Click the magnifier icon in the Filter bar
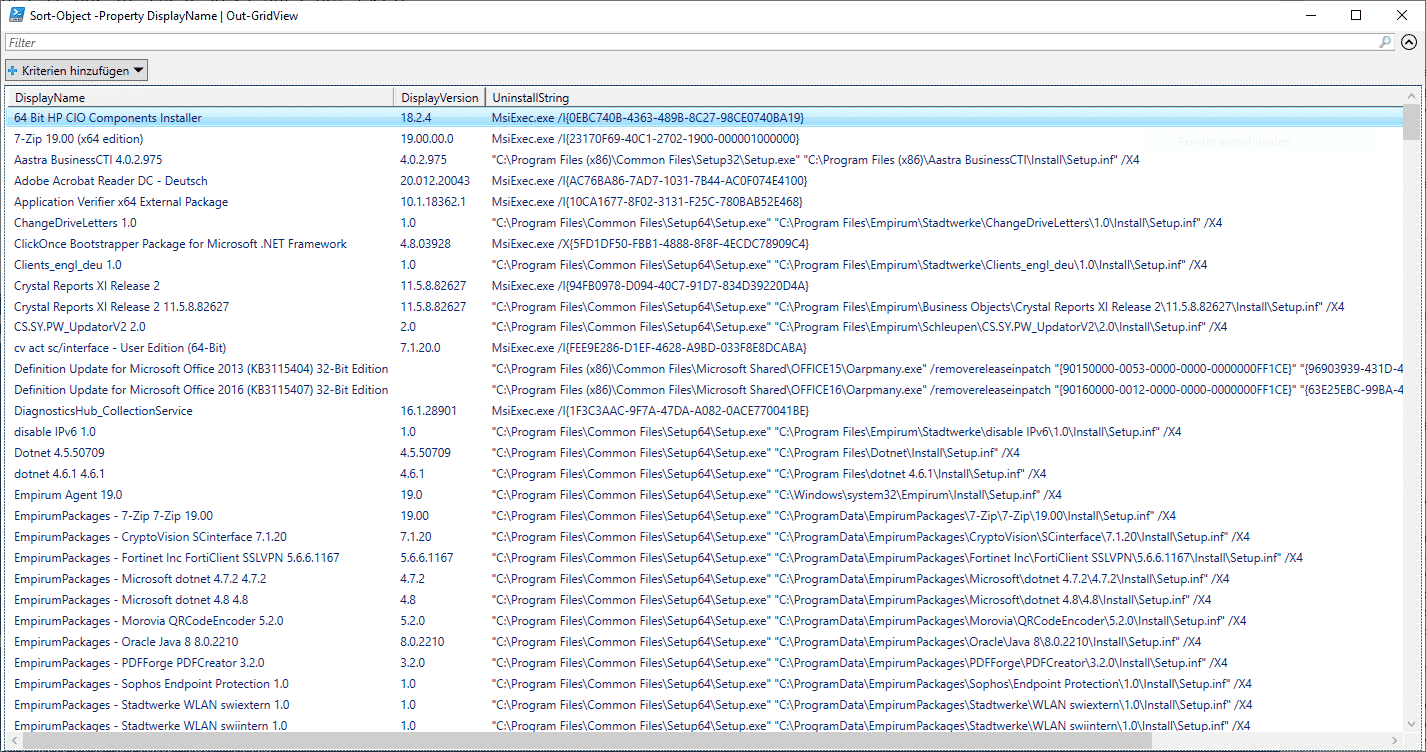Screen dimensions: 1426x752 click(x=1384, y=42)
